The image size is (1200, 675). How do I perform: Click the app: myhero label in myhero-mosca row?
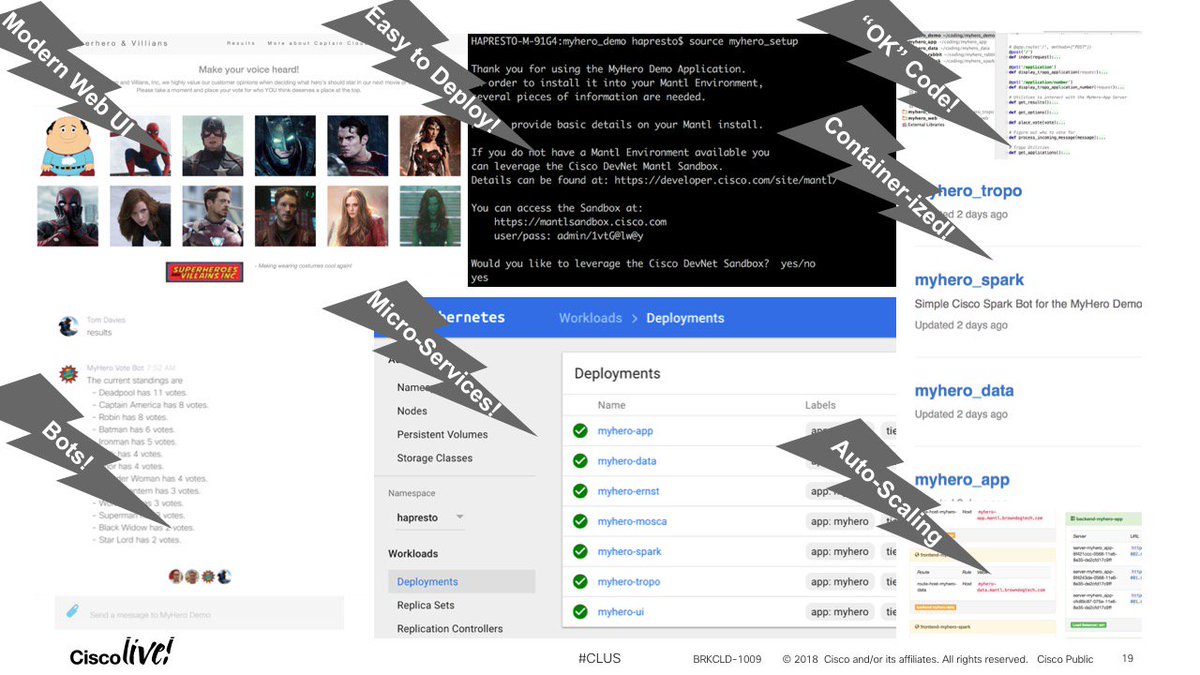(x=840, y=521)
